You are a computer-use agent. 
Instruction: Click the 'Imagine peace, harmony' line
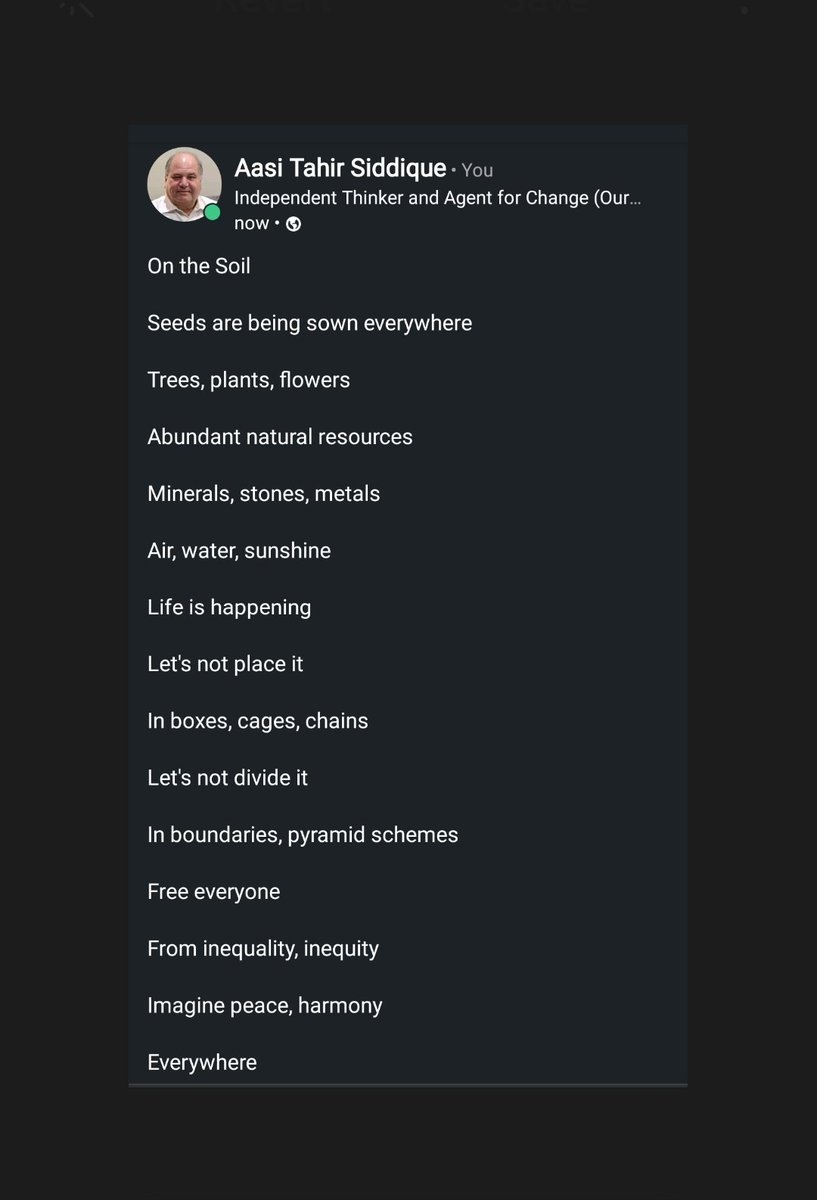coord(265,1005)
